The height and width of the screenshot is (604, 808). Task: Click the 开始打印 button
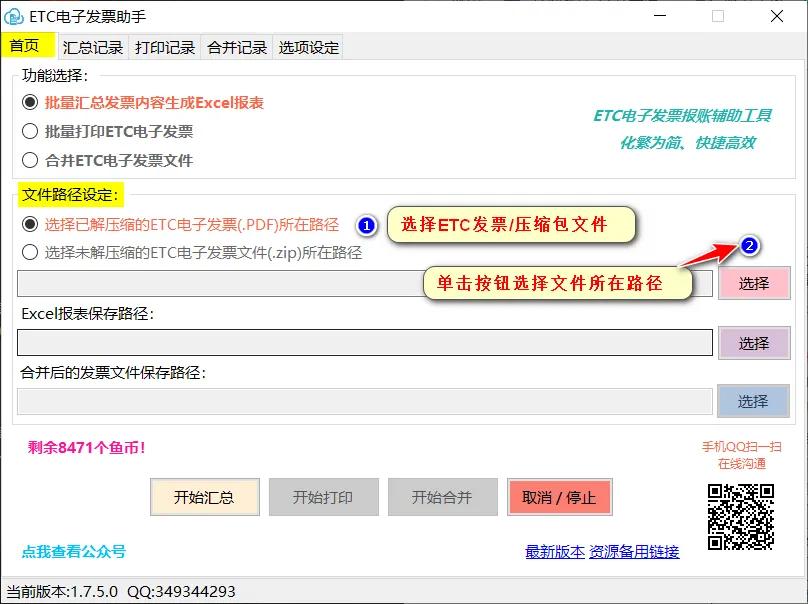coord(324,497)
